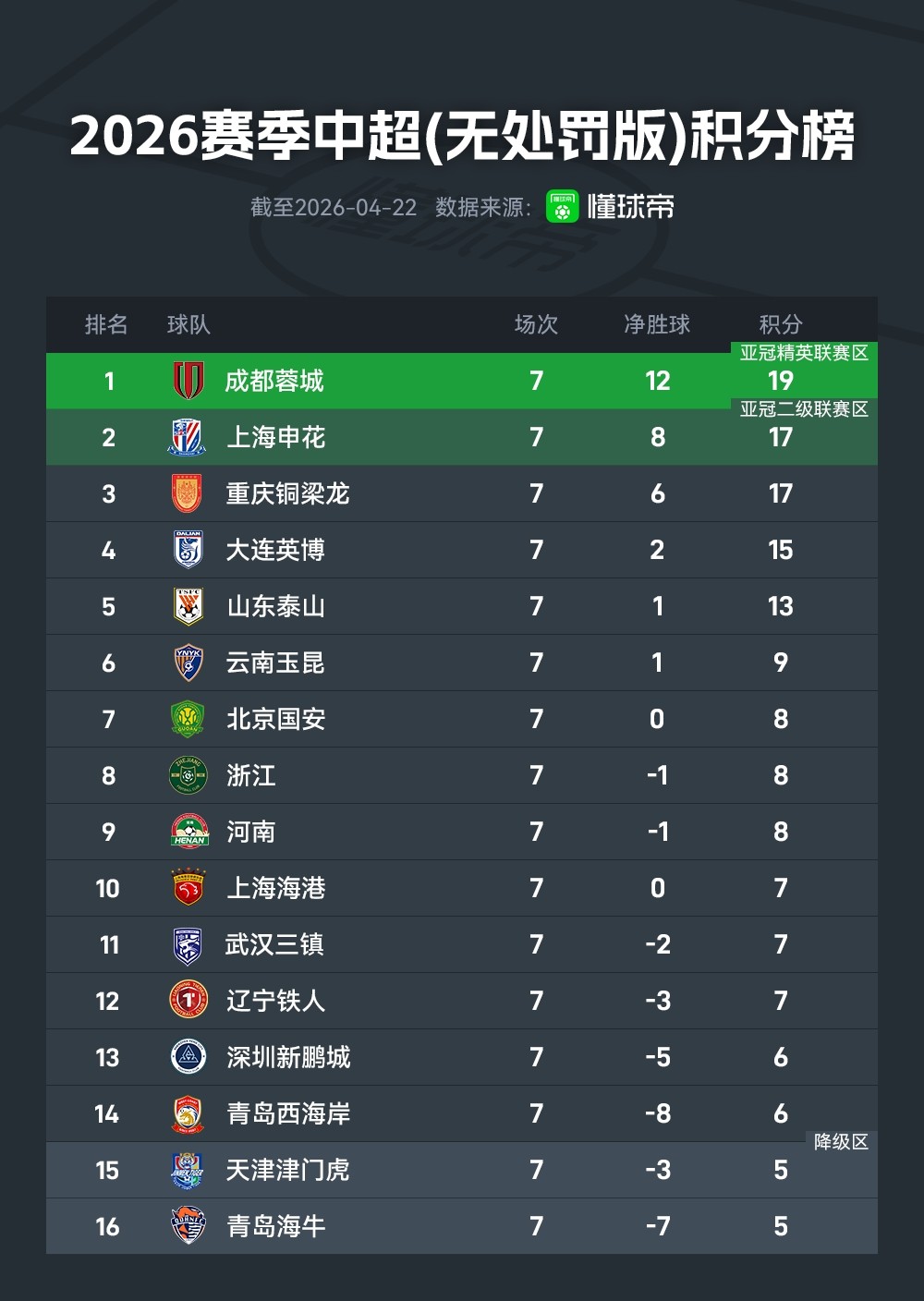The image size is (924, 1301).
Task: Select the 重庆铜梁龙 team badge
Action: click(188, 493)
